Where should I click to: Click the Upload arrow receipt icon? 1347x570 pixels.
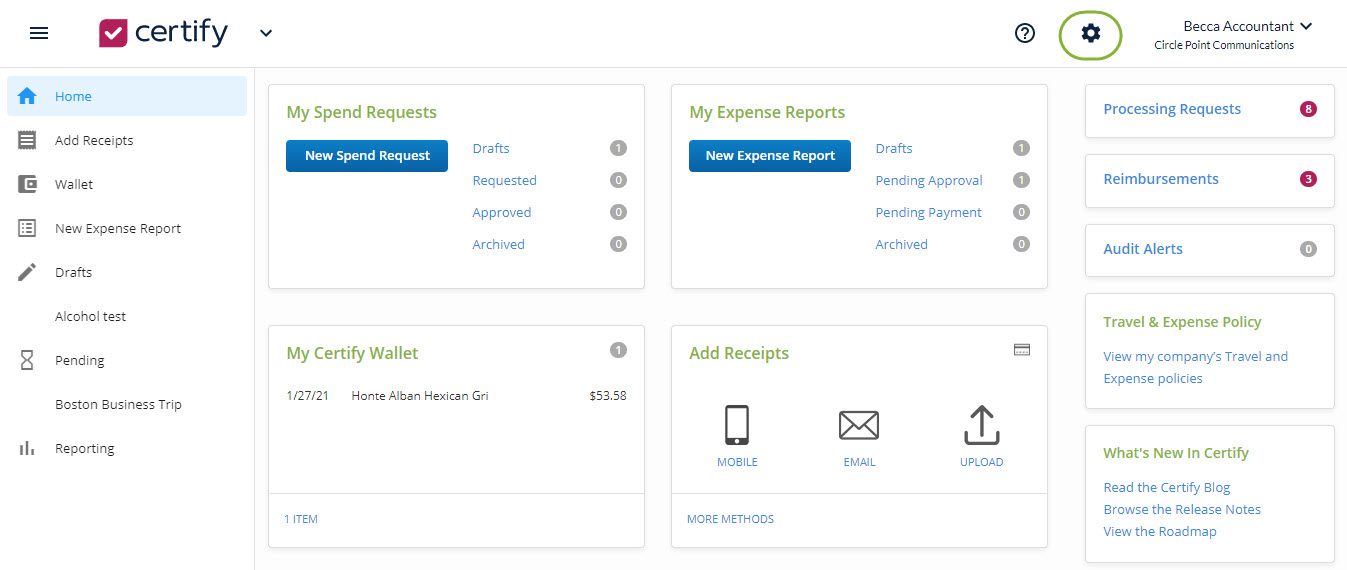pyautogui.click(x=981, y=426)
